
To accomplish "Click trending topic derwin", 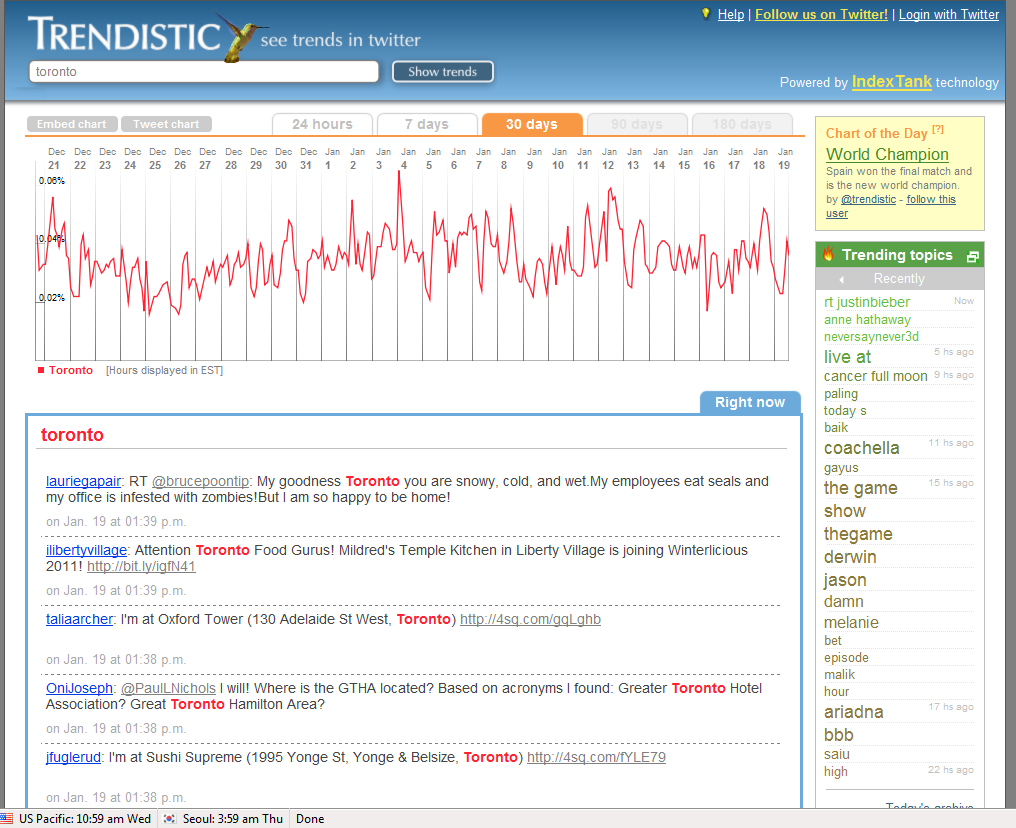I will pos(849,557).
